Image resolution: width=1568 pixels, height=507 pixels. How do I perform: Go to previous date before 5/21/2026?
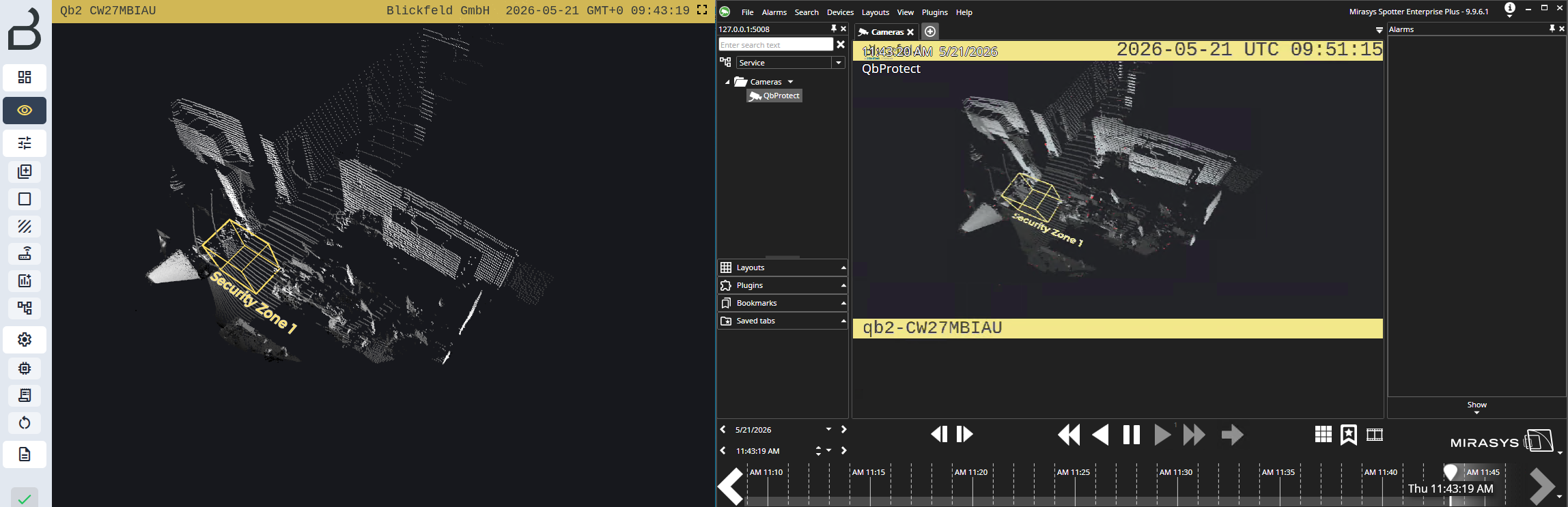click(x=723, y=429)
